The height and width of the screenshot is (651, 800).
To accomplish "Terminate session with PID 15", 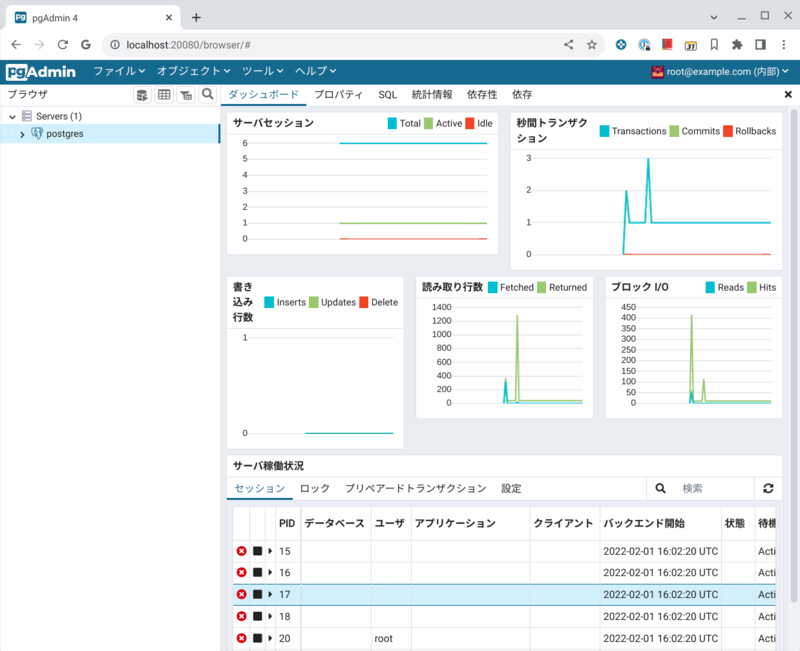I will click(241, 551).
